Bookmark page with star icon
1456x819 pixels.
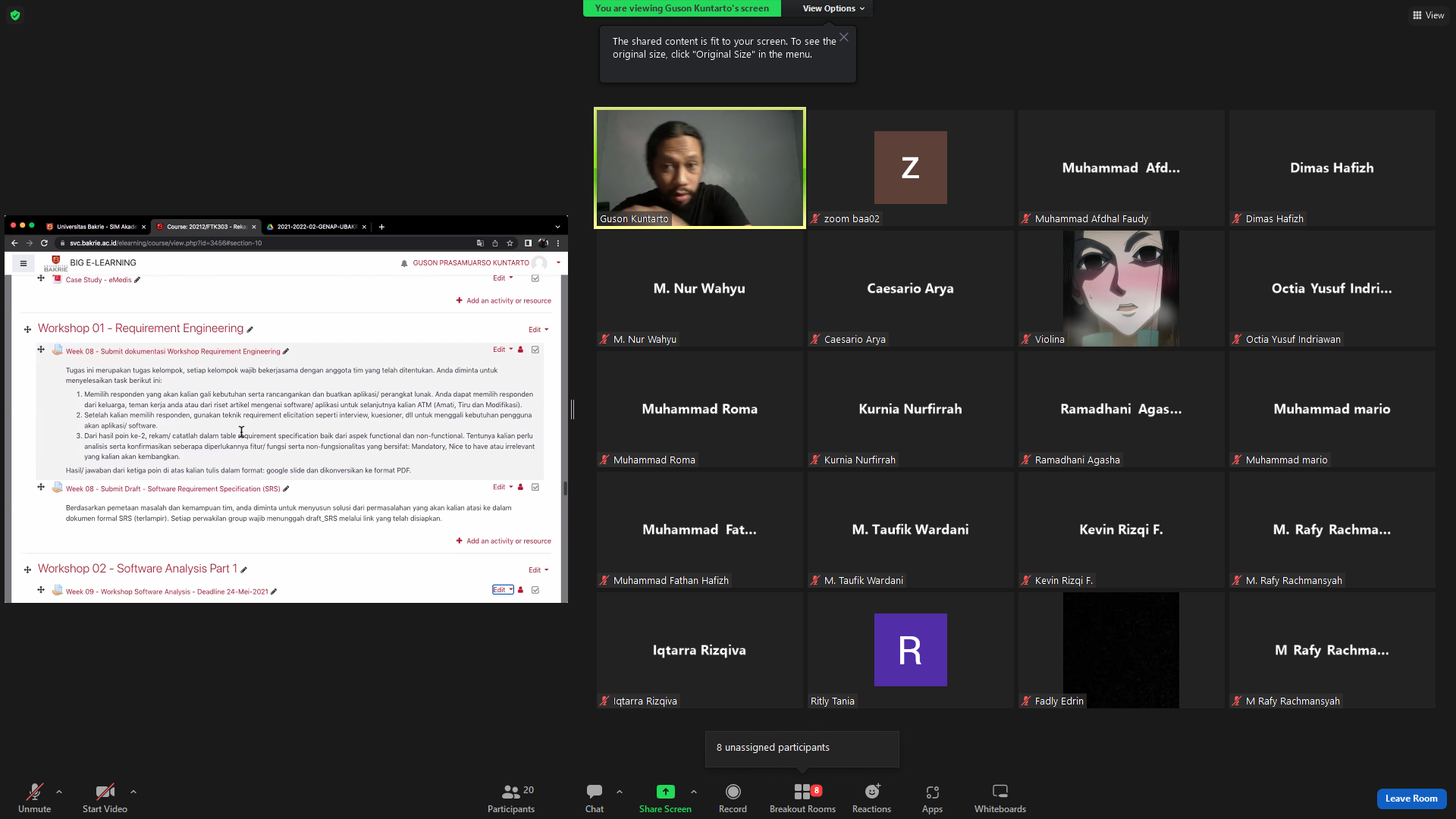[510, 243]
